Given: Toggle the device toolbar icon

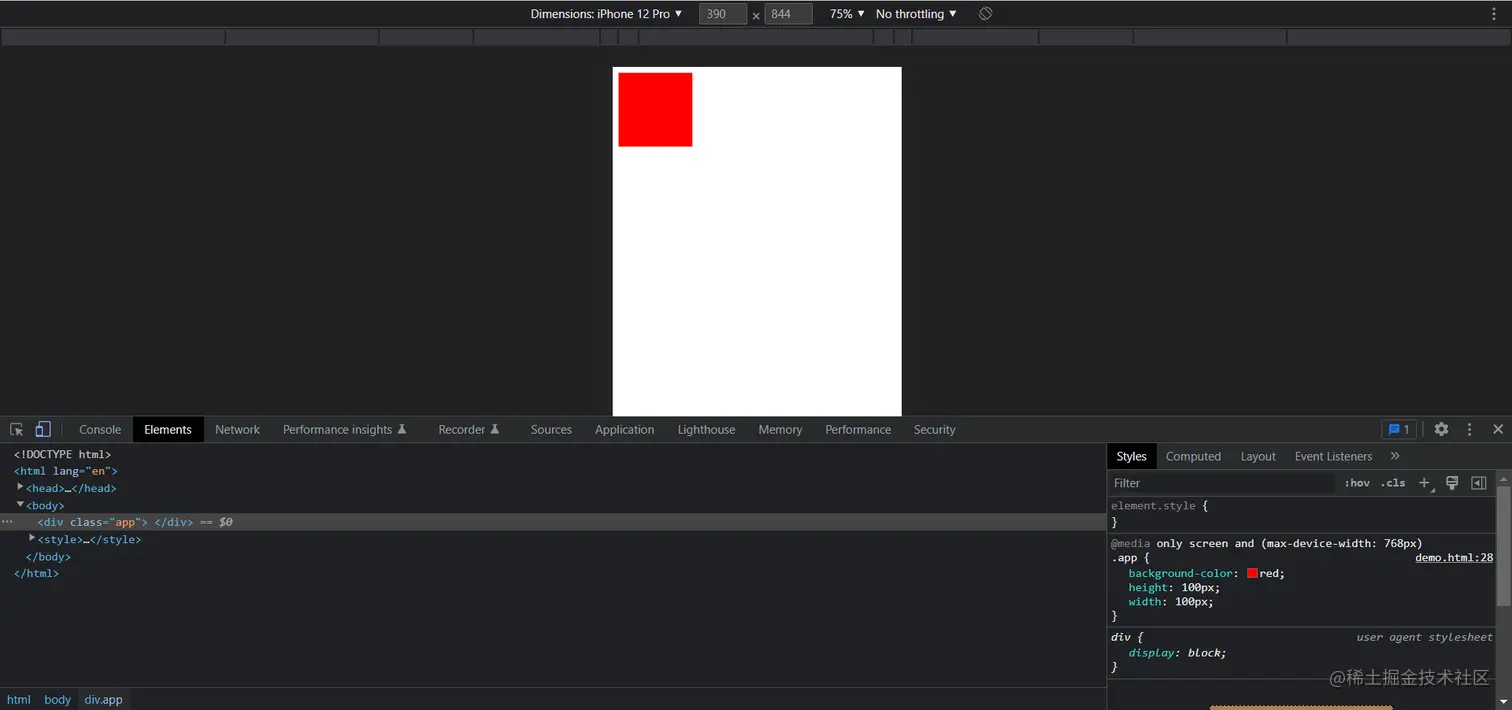Looking at the screenshot, I should [x=43, y=429].
